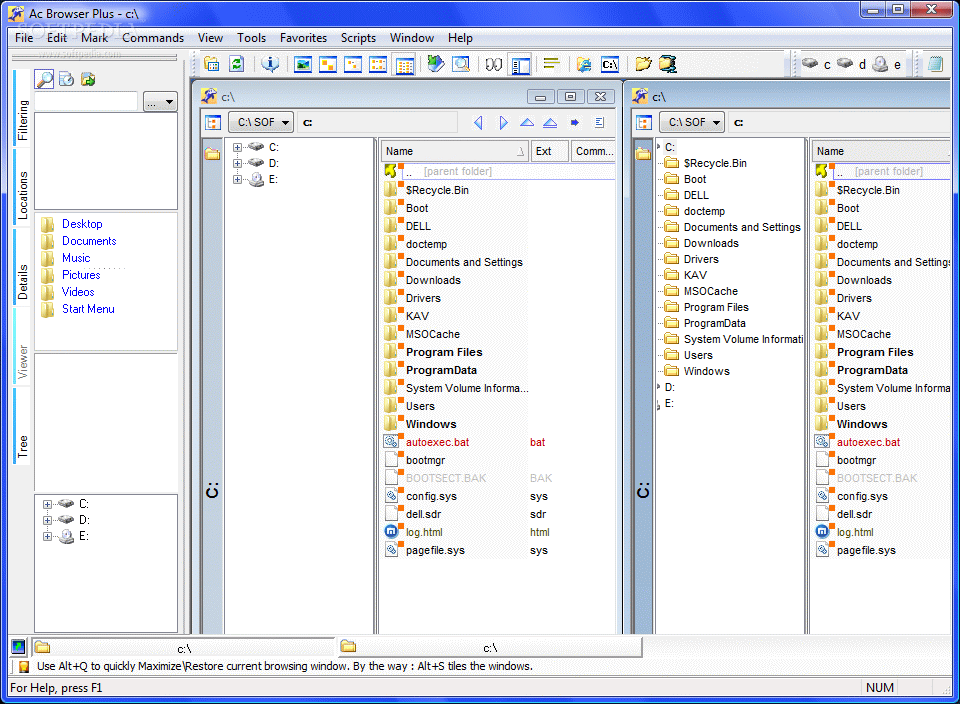Click the go-up triangle in left window
This screenshot has height=704, width=960.
[527, 122]
